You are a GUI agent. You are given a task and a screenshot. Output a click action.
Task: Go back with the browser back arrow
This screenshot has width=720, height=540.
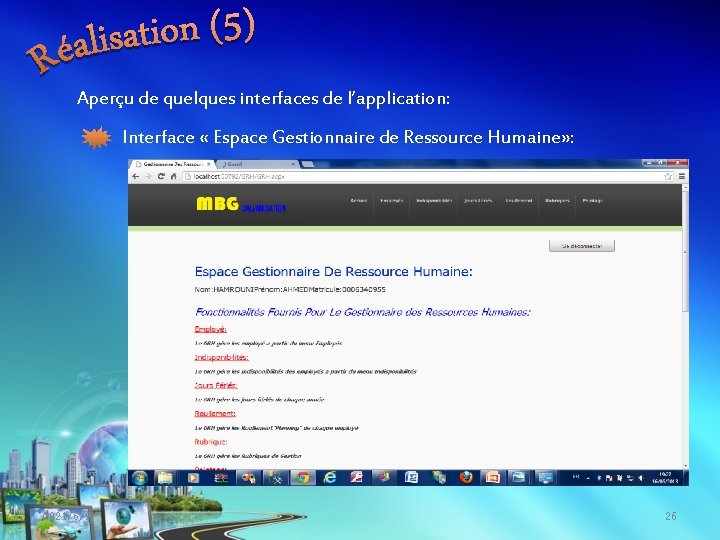[x=135, y=176]
